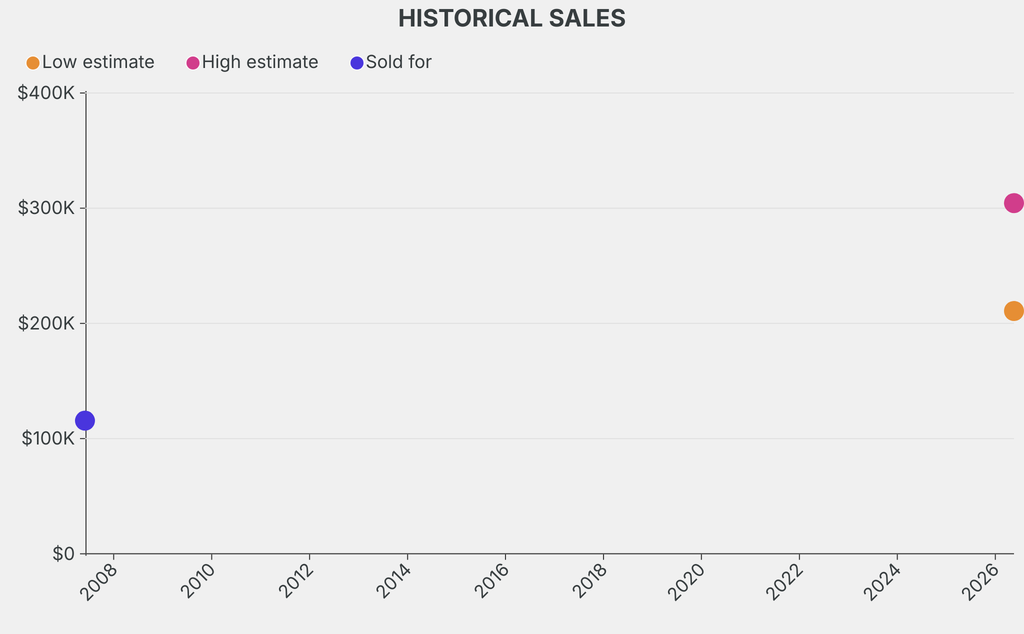Select the pink high estimate data point
Screen dimensions: 1024x634
[1013, 203]
